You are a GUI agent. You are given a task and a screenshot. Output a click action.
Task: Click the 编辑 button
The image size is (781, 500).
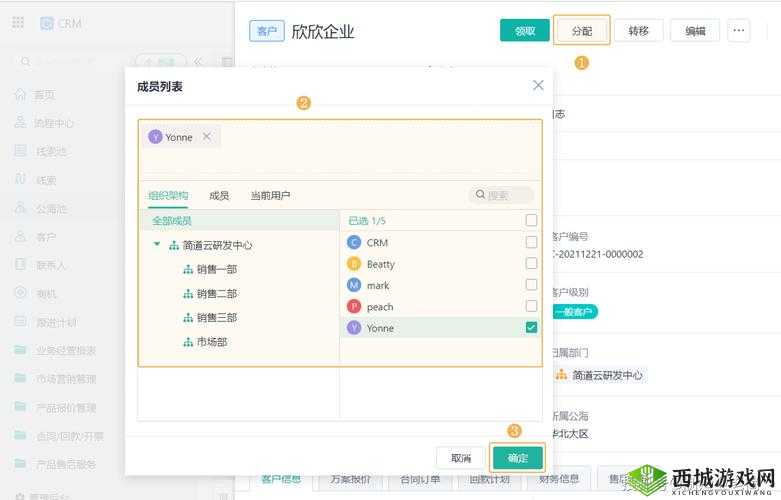pyautogui.click(x=695, y=31)
